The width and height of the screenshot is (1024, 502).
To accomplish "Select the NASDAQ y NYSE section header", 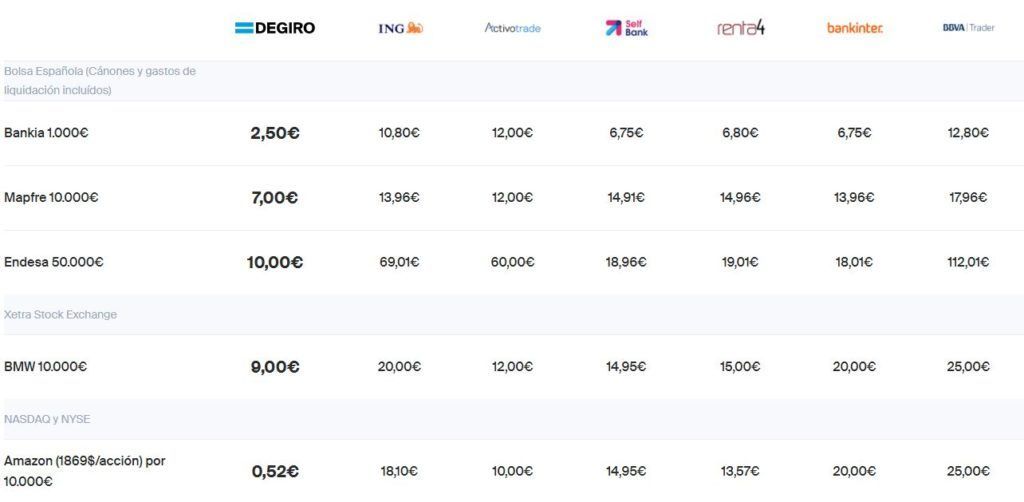I will click(x=47, y=419).
